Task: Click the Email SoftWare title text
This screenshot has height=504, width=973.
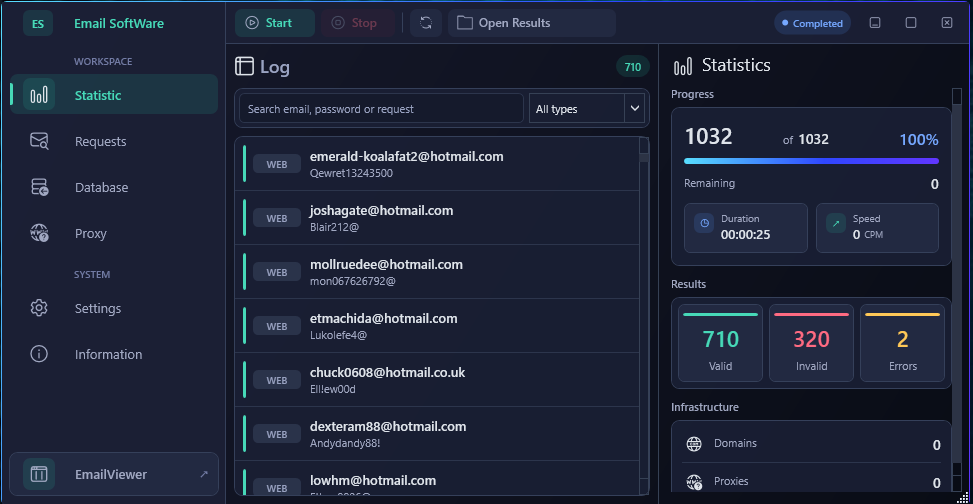Action: tap(119, 24)
